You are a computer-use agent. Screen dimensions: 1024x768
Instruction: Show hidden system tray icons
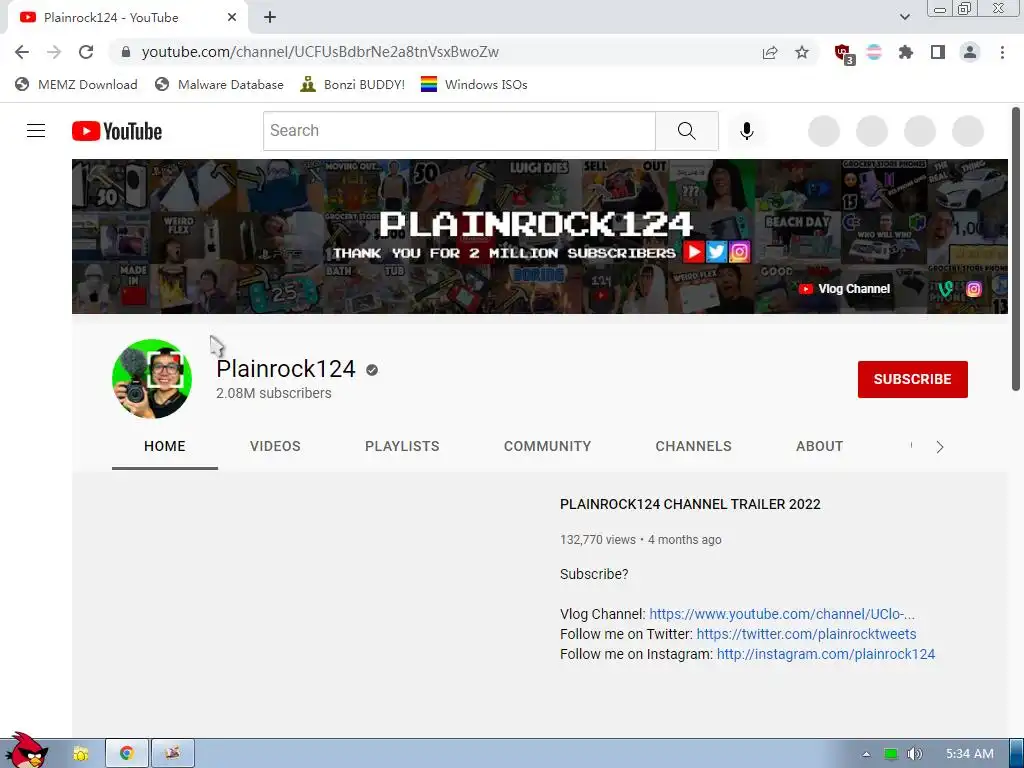[x=866, y=754]
